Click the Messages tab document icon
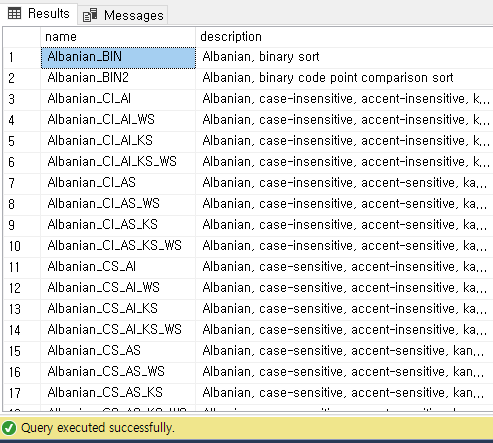The image size is (493, 443). tap(90, 15)
